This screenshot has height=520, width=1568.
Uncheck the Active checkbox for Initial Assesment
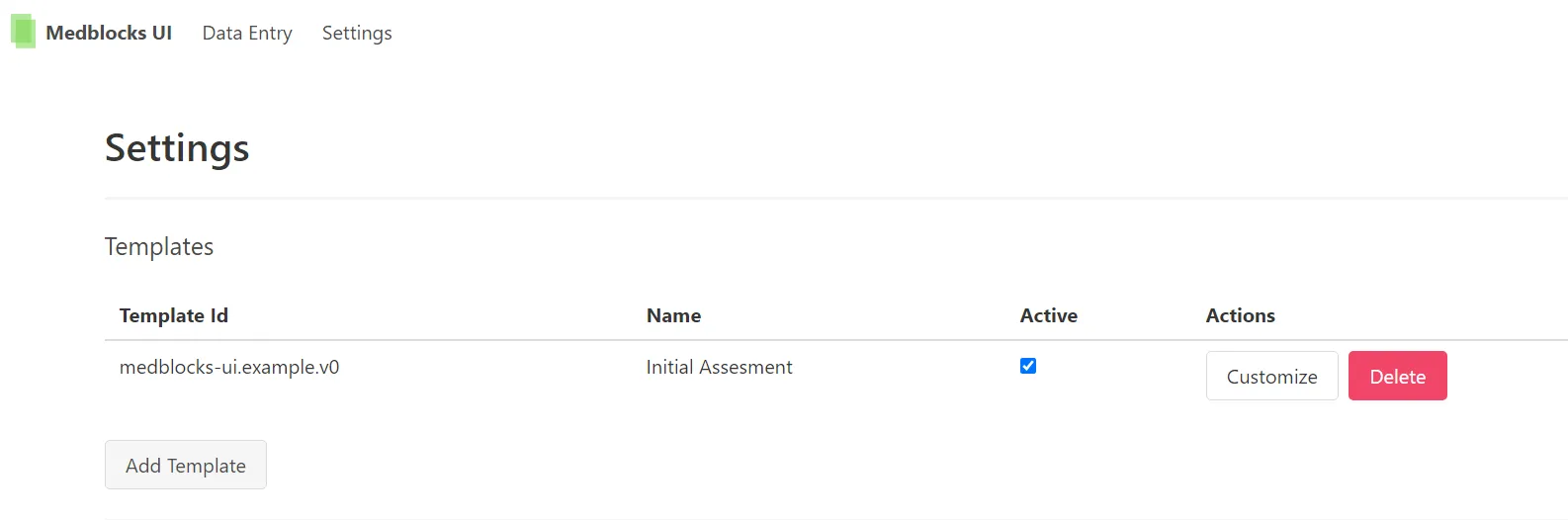[x=1028, y=366]
